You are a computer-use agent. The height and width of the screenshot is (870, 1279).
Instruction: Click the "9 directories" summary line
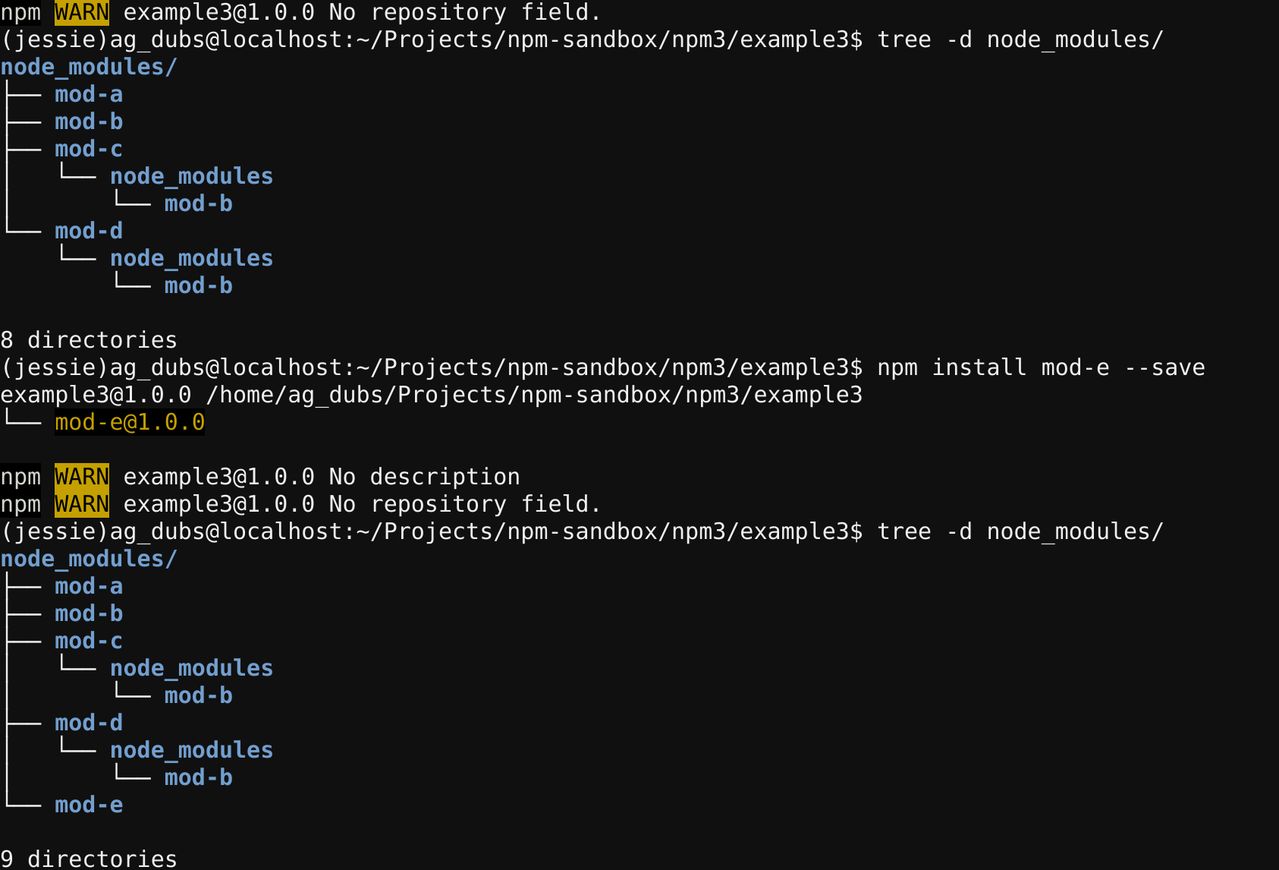[x=88, y=858]
